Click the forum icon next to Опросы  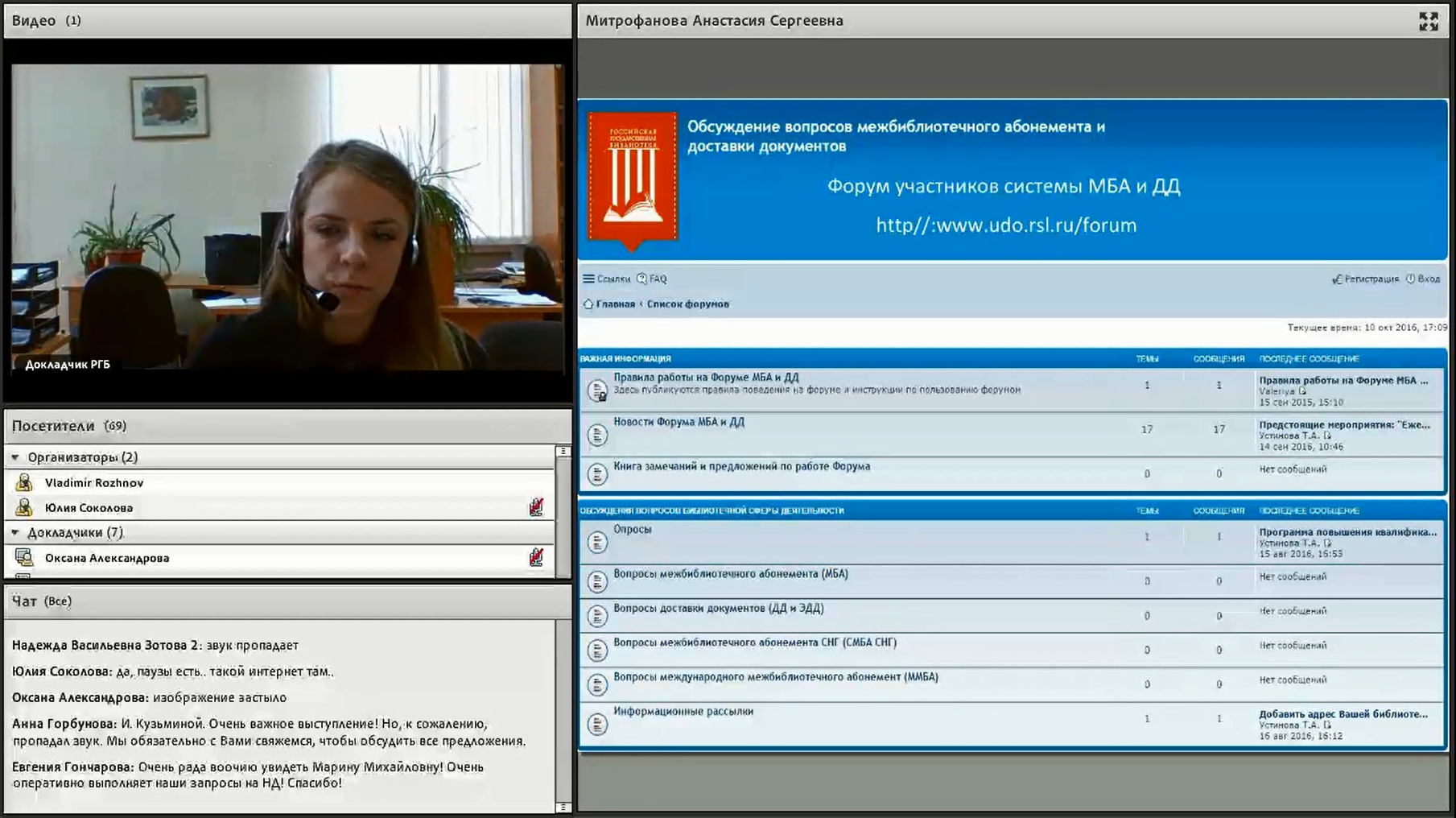tap(596, 542)
